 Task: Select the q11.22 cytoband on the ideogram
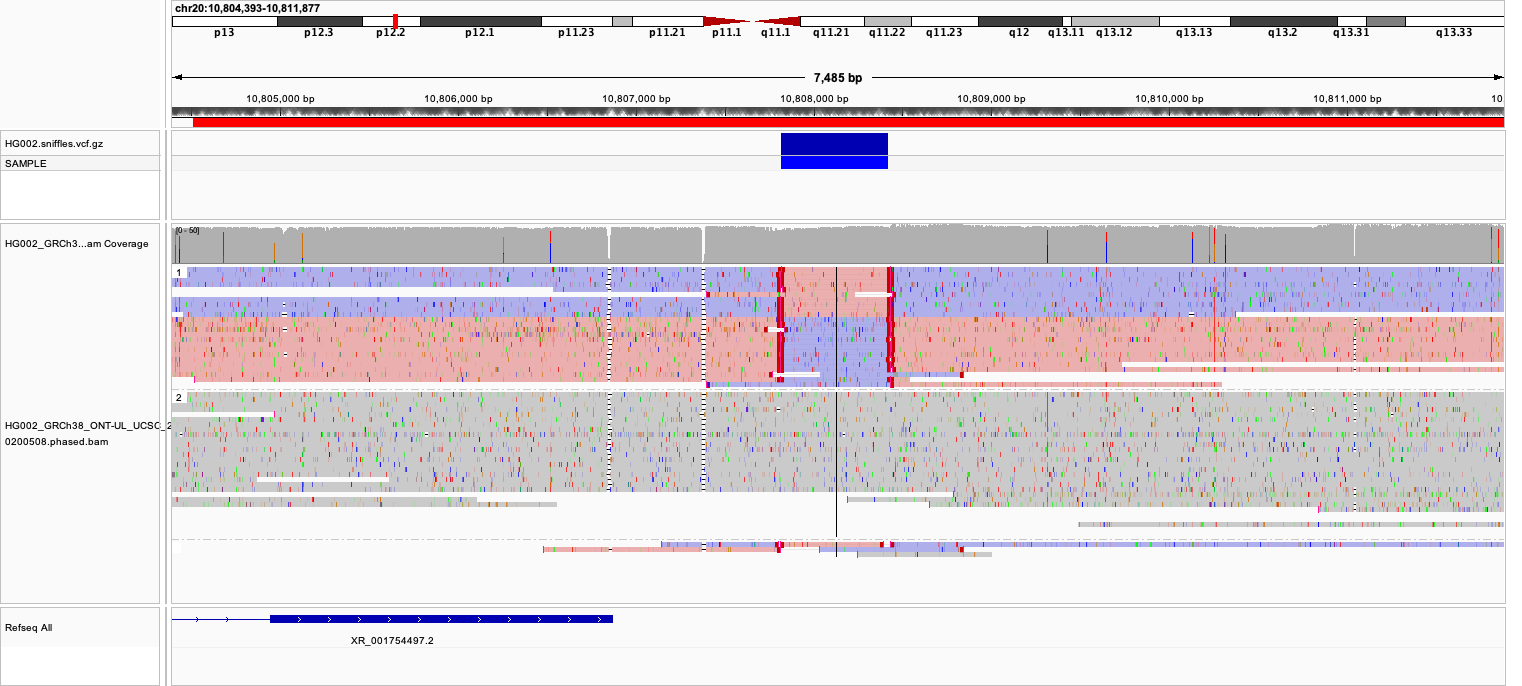pyautogui.click(x=887, y=21)
